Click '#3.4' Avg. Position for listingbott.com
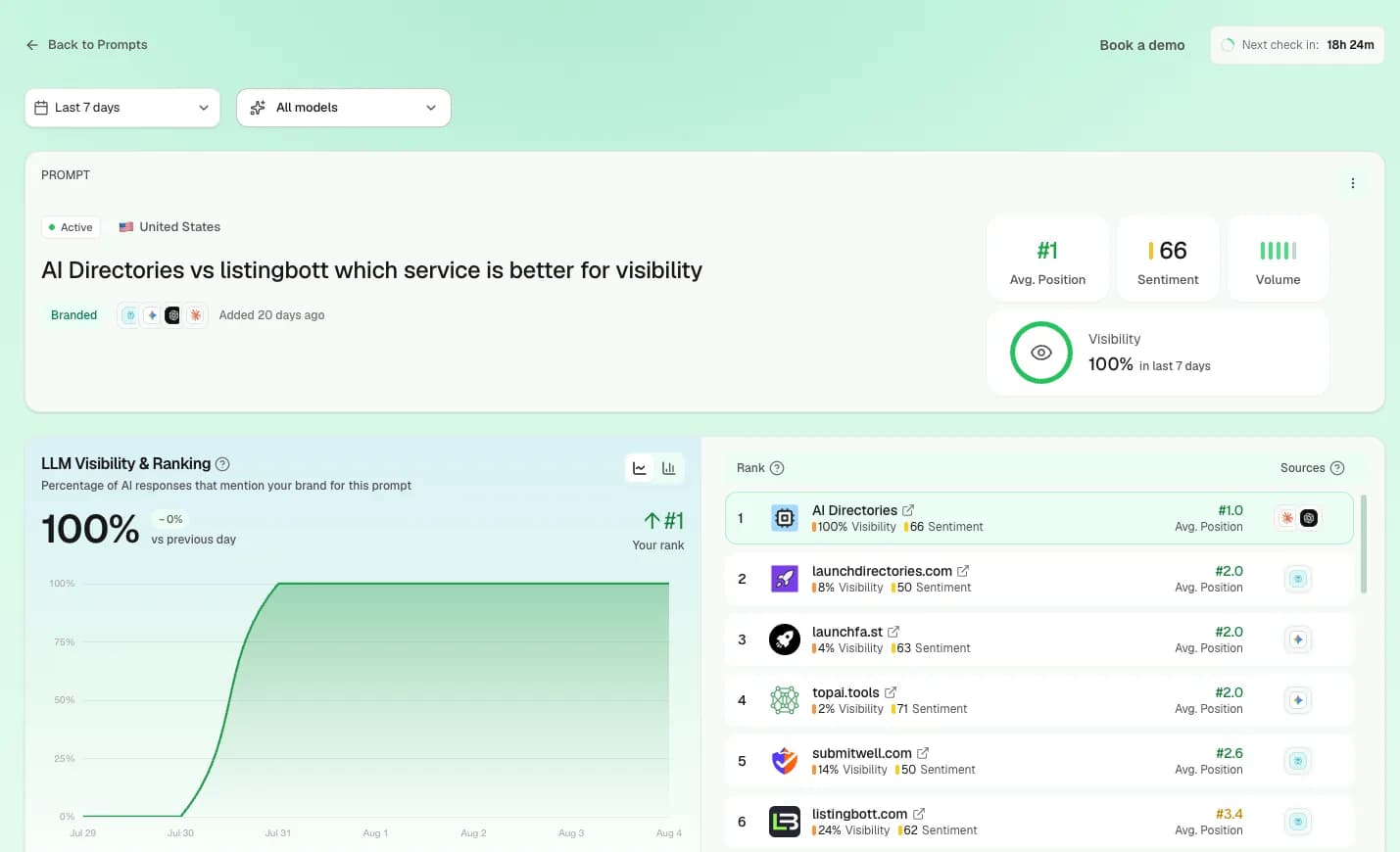Image resolution: width=1400 pixels, height=852 pixels. pos(1229,814)
